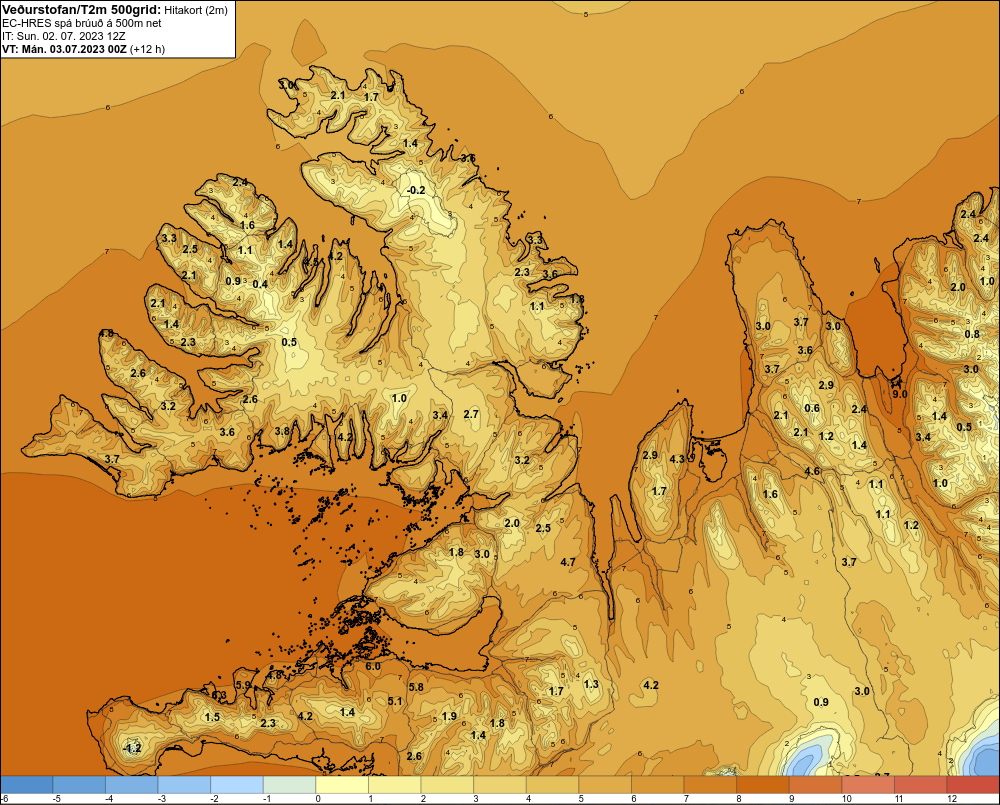
Task: Click the valid time 'VT: Mán. 03.07.2023 00Z'
Action: click(x=64, y=49)
